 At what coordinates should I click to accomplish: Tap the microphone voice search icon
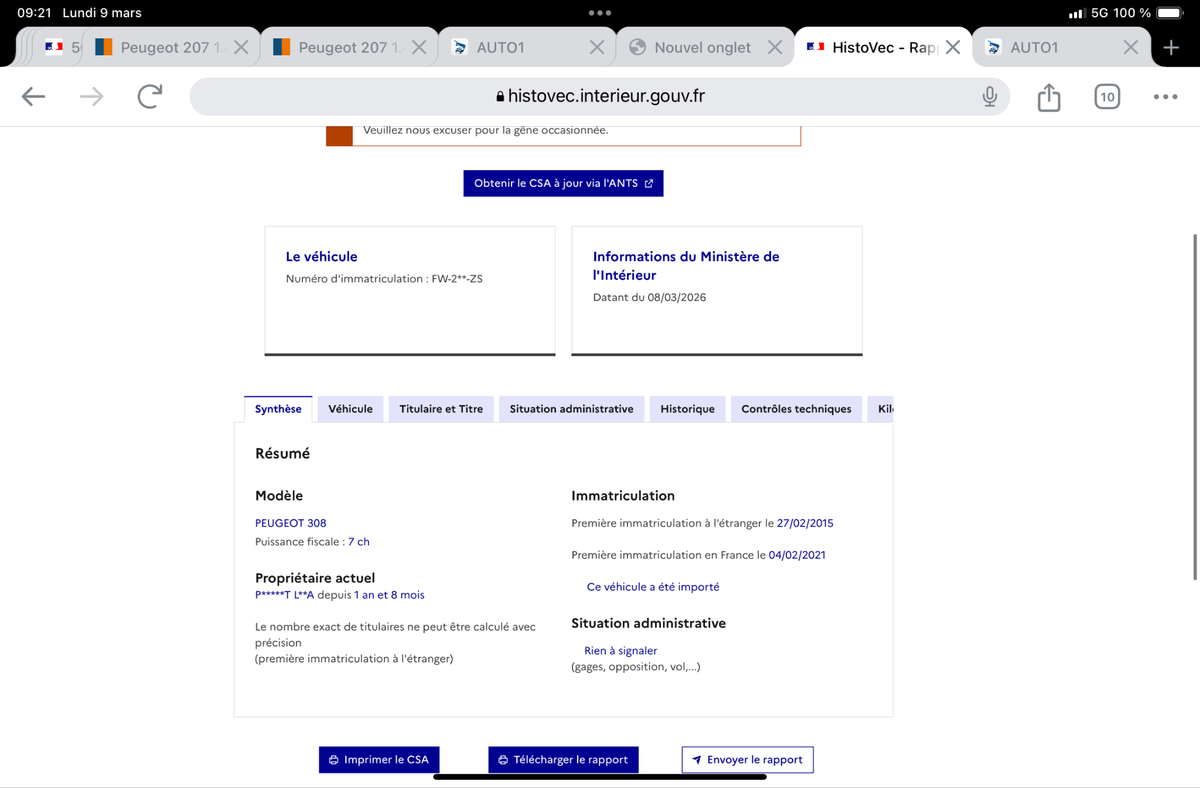click(989, 96)
